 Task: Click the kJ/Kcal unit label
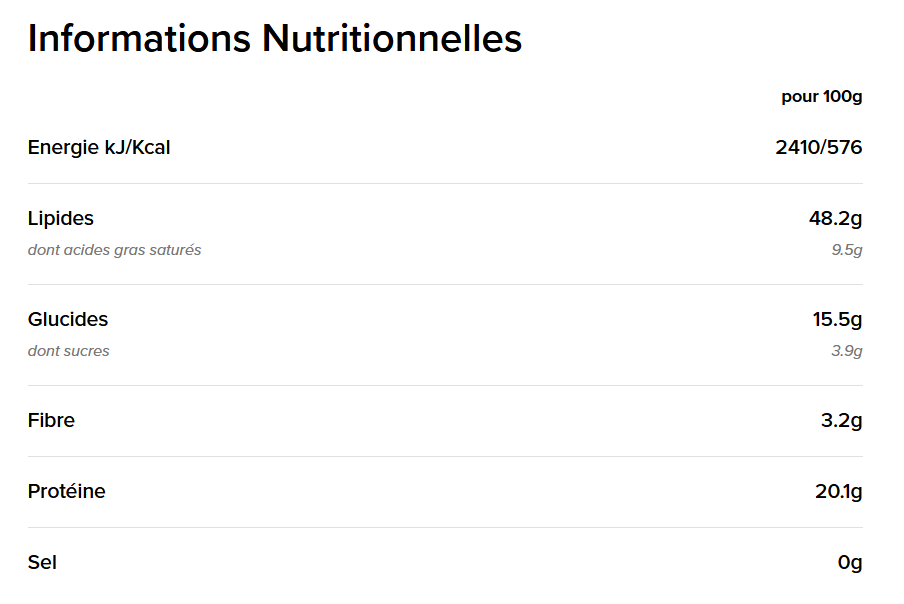pyautogui.click(x=138, y=148)
